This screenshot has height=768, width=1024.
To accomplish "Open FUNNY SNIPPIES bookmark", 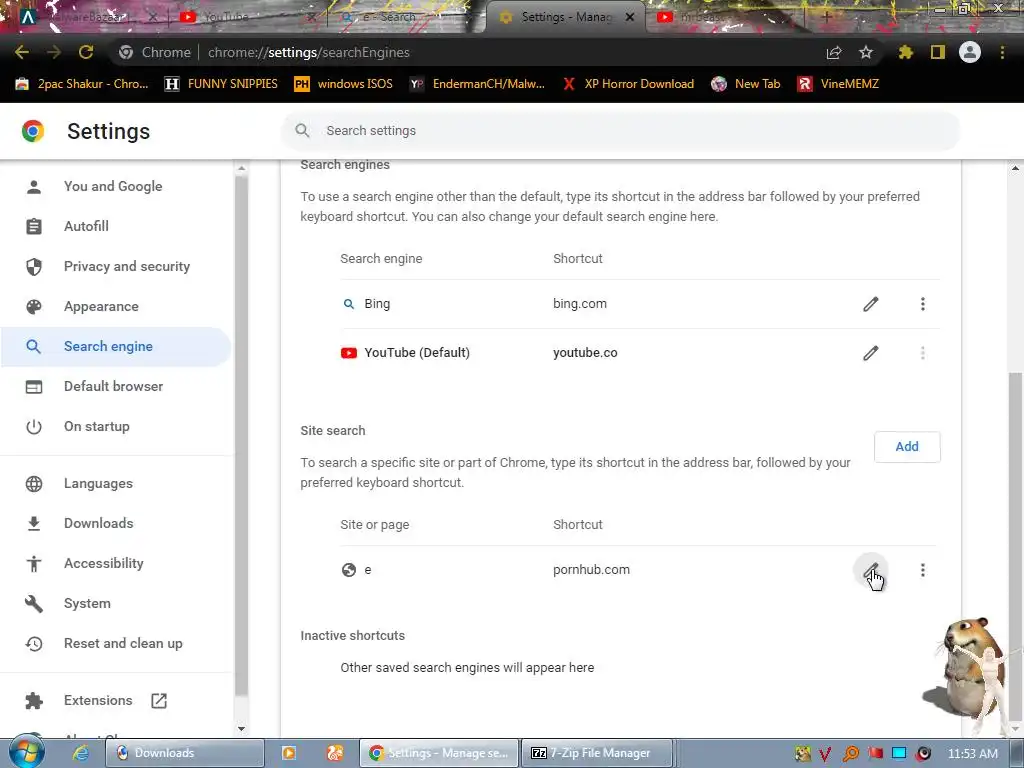I will (221, 84).
